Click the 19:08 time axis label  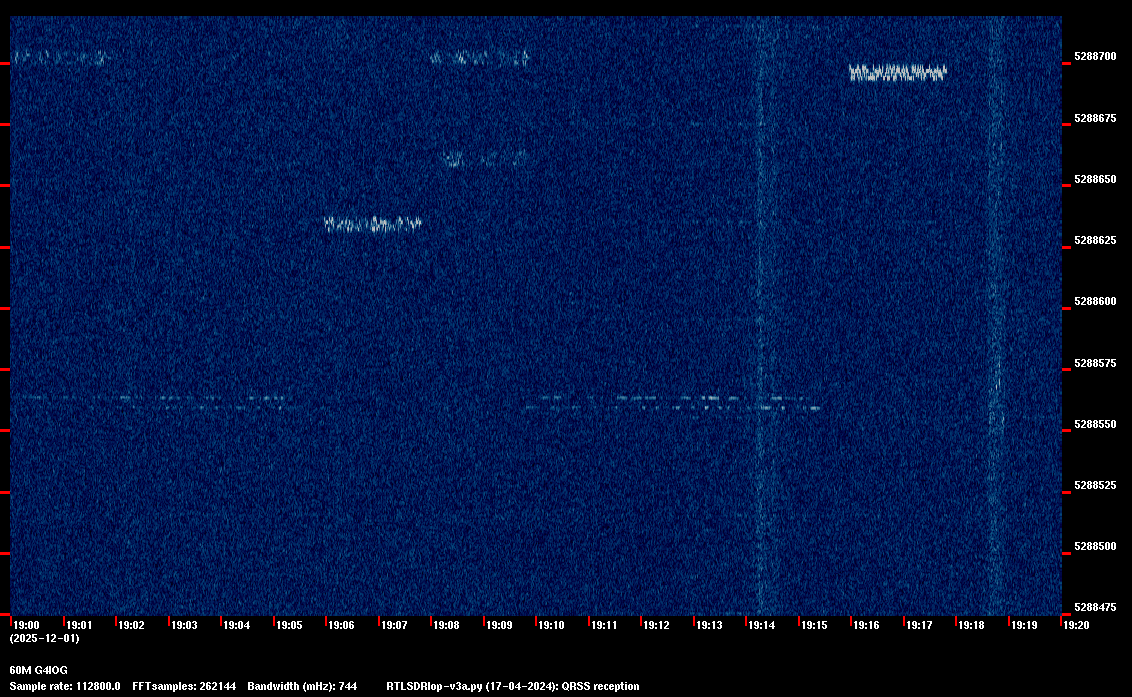click(x=446, y=625)
